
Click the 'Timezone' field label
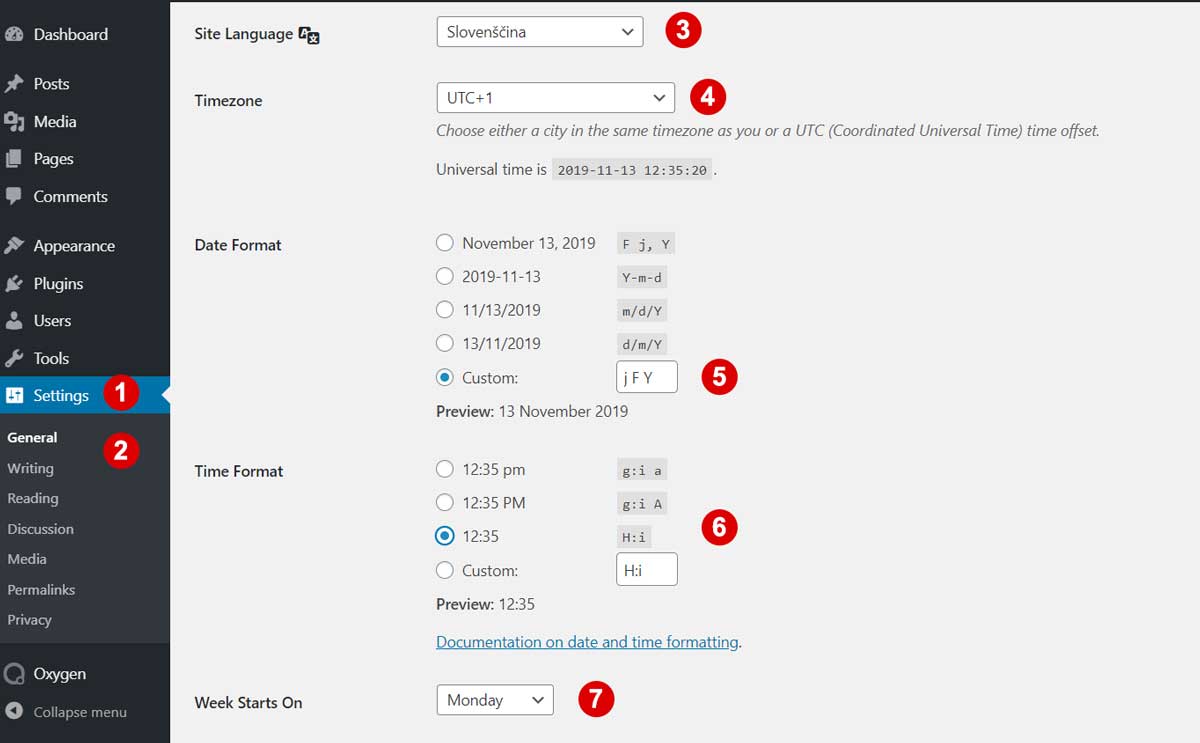(228, 100)
